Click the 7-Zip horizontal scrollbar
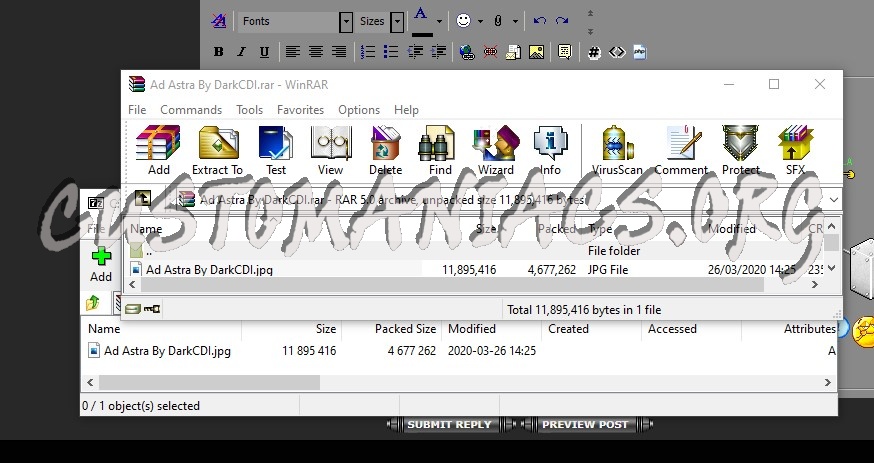The width and height of the screenshot is (874, 463). coord(209,382)
